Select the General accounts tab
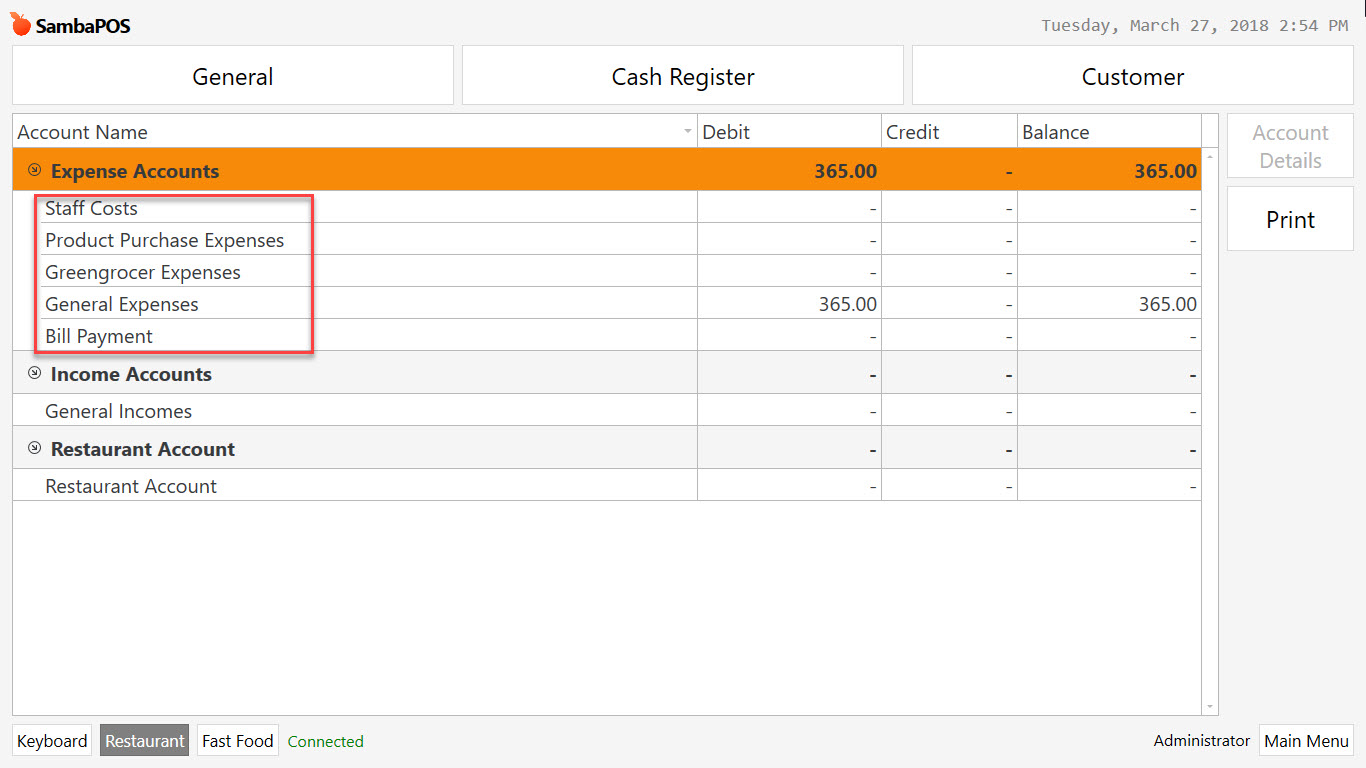 232,75
